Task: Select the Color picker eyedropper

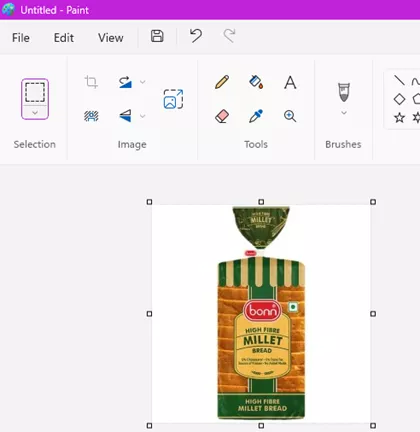Action: (256, 116)
